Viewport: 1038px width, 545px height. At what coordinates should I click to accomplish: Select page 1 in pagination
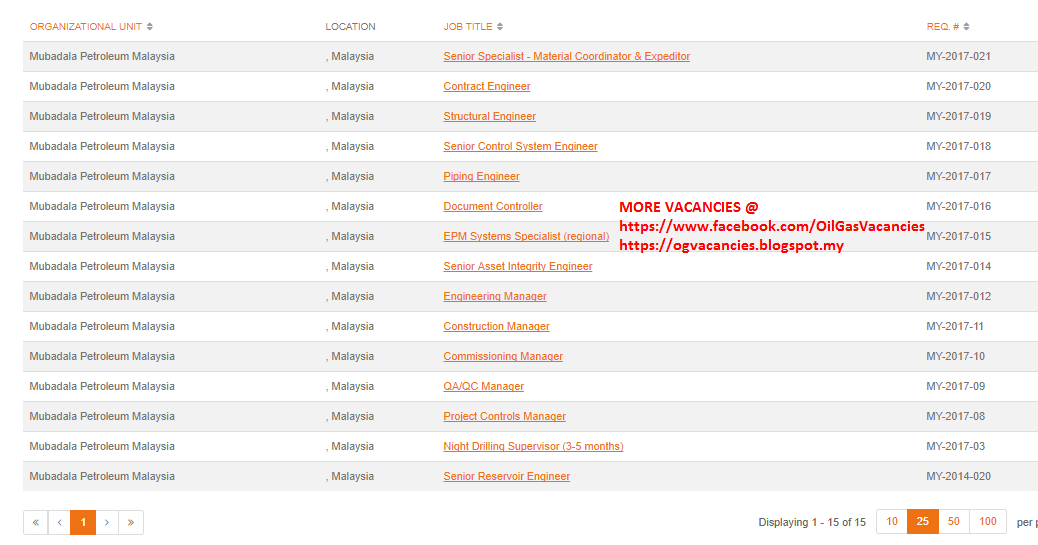coord(83,522)
